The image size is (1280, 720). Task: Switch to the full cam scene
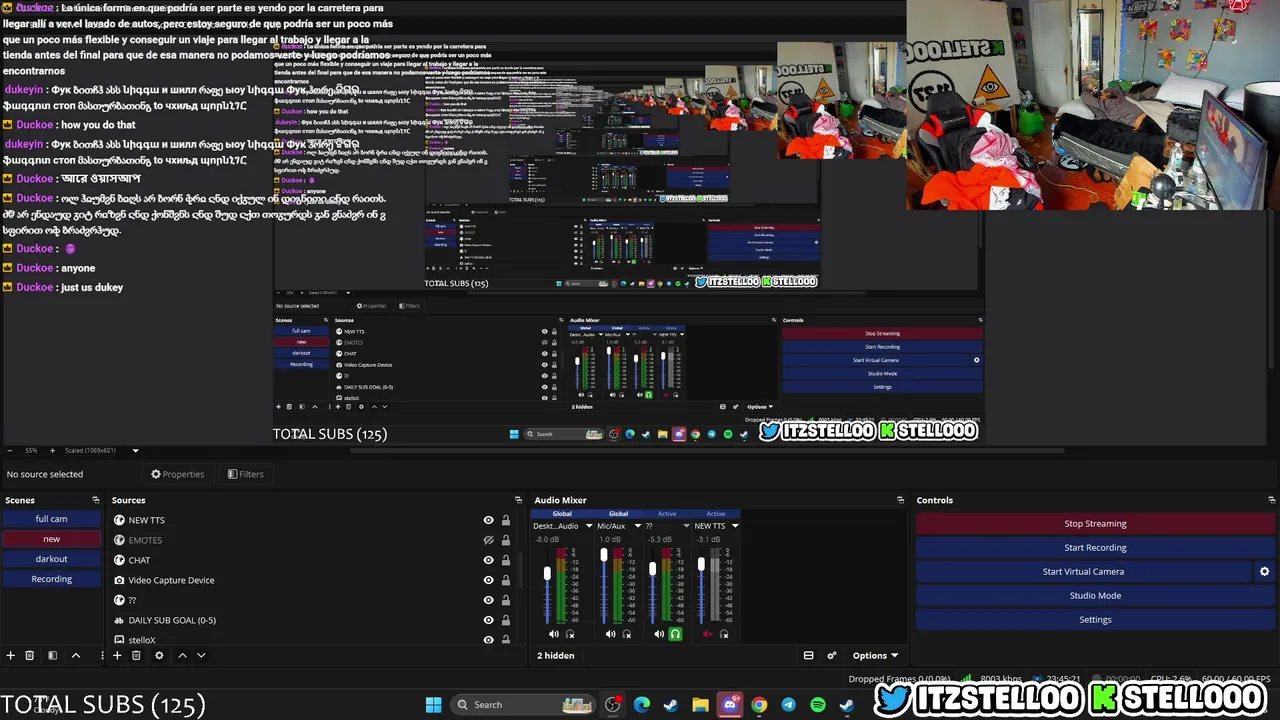pos(51,519)
